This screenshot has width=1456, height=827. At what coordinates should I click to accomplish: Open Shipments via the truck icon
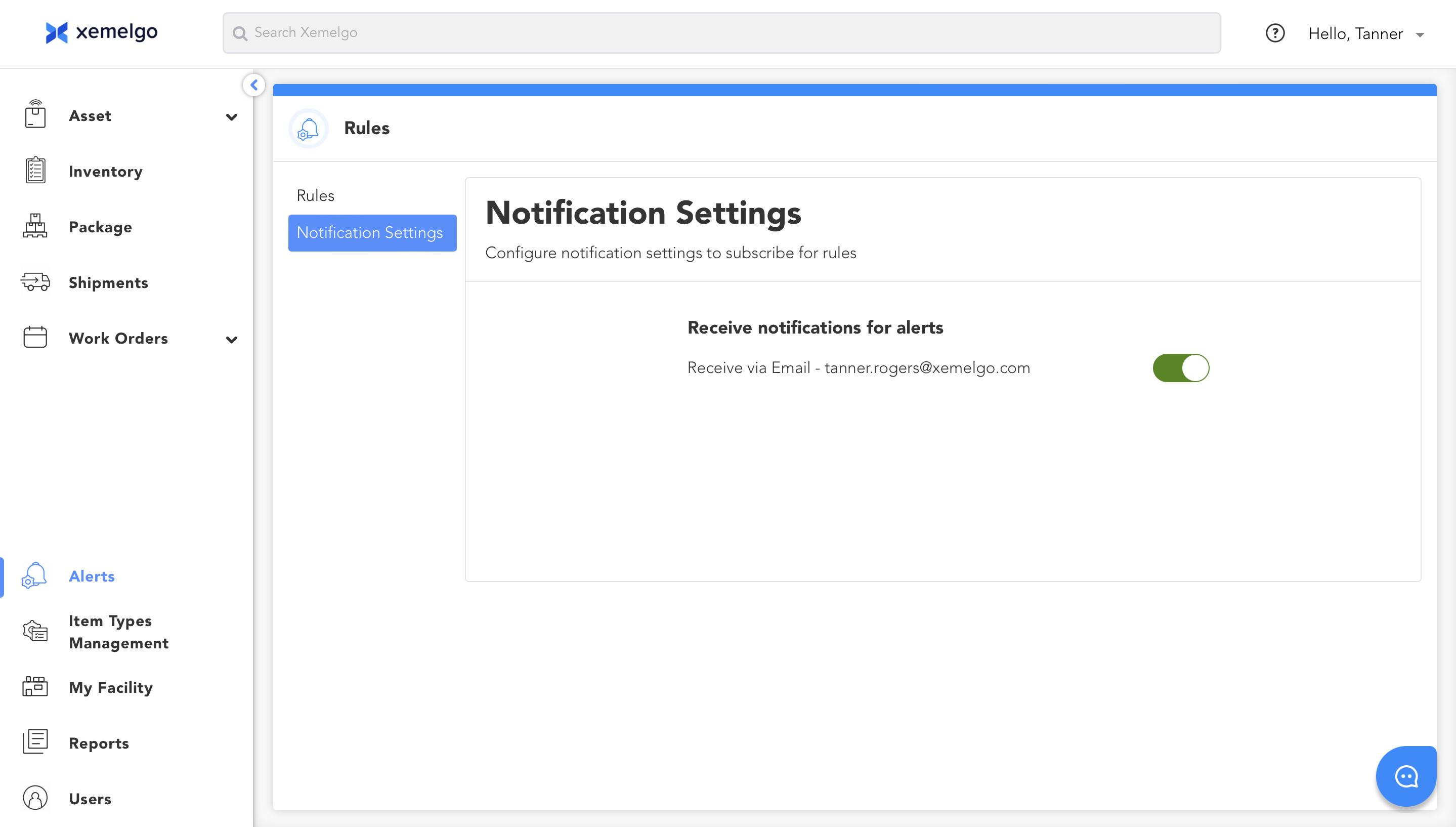tap(35, 282)
